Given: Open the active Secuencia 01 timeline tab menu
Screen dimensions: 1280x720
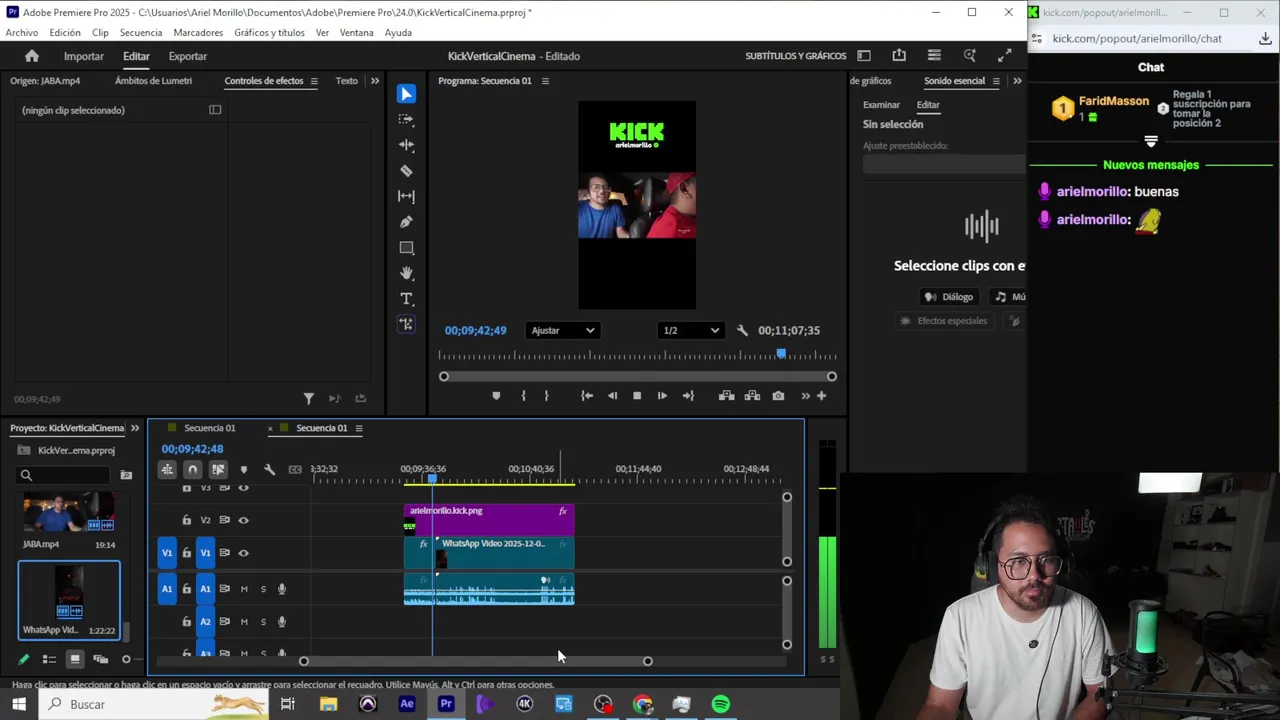Looking at the screenshot, I should coord(359,428).
